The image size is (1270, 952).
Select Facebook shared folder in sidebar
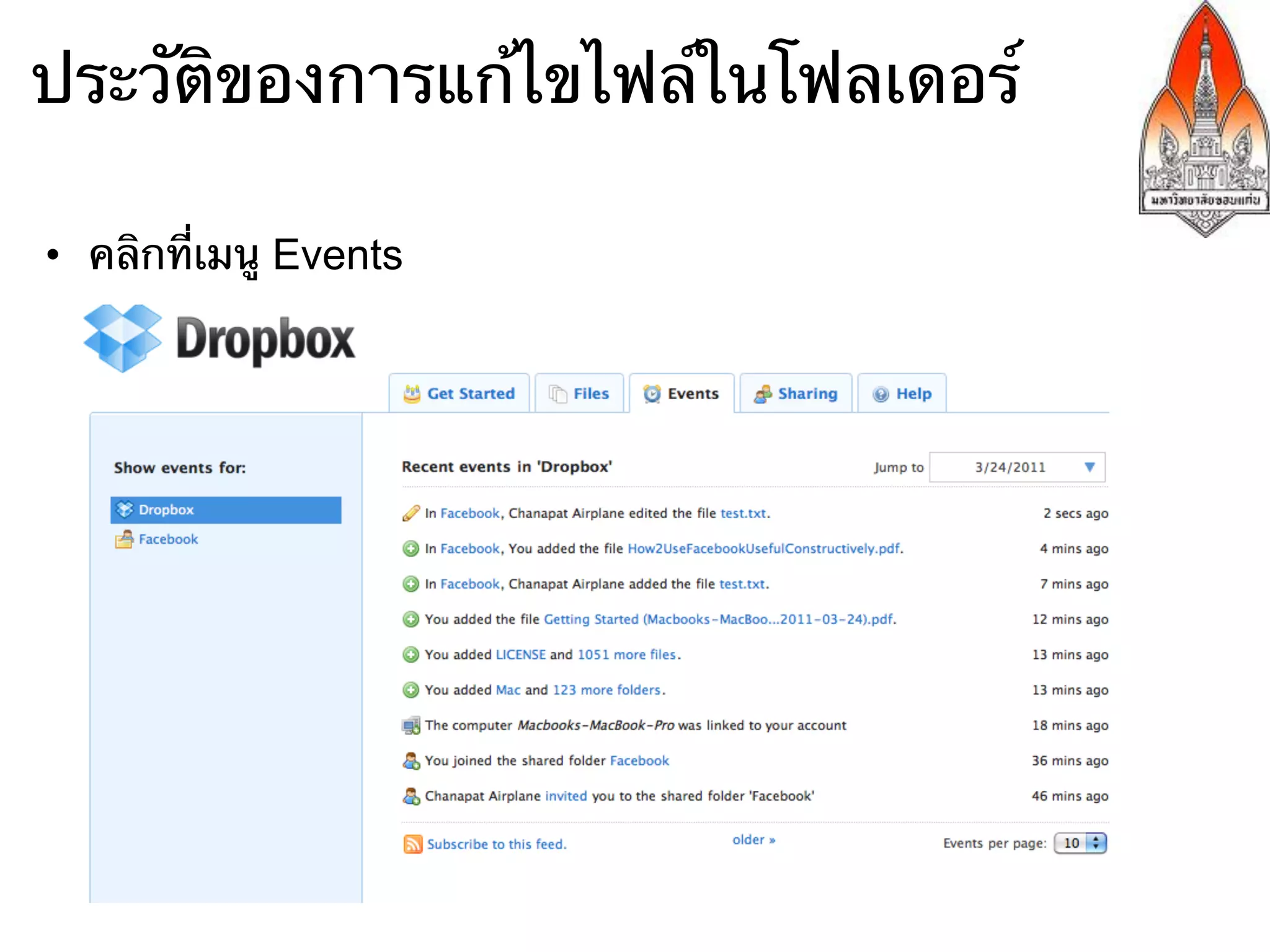(x=168, y=539)
